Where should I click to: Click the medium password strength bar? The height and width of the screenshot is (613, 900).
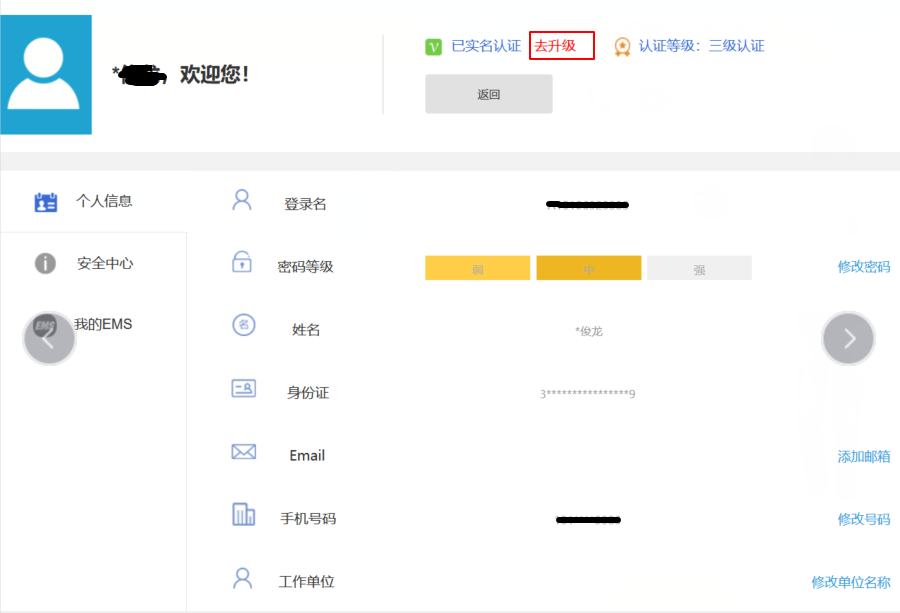pyautogui.click(x=588, y=268)
